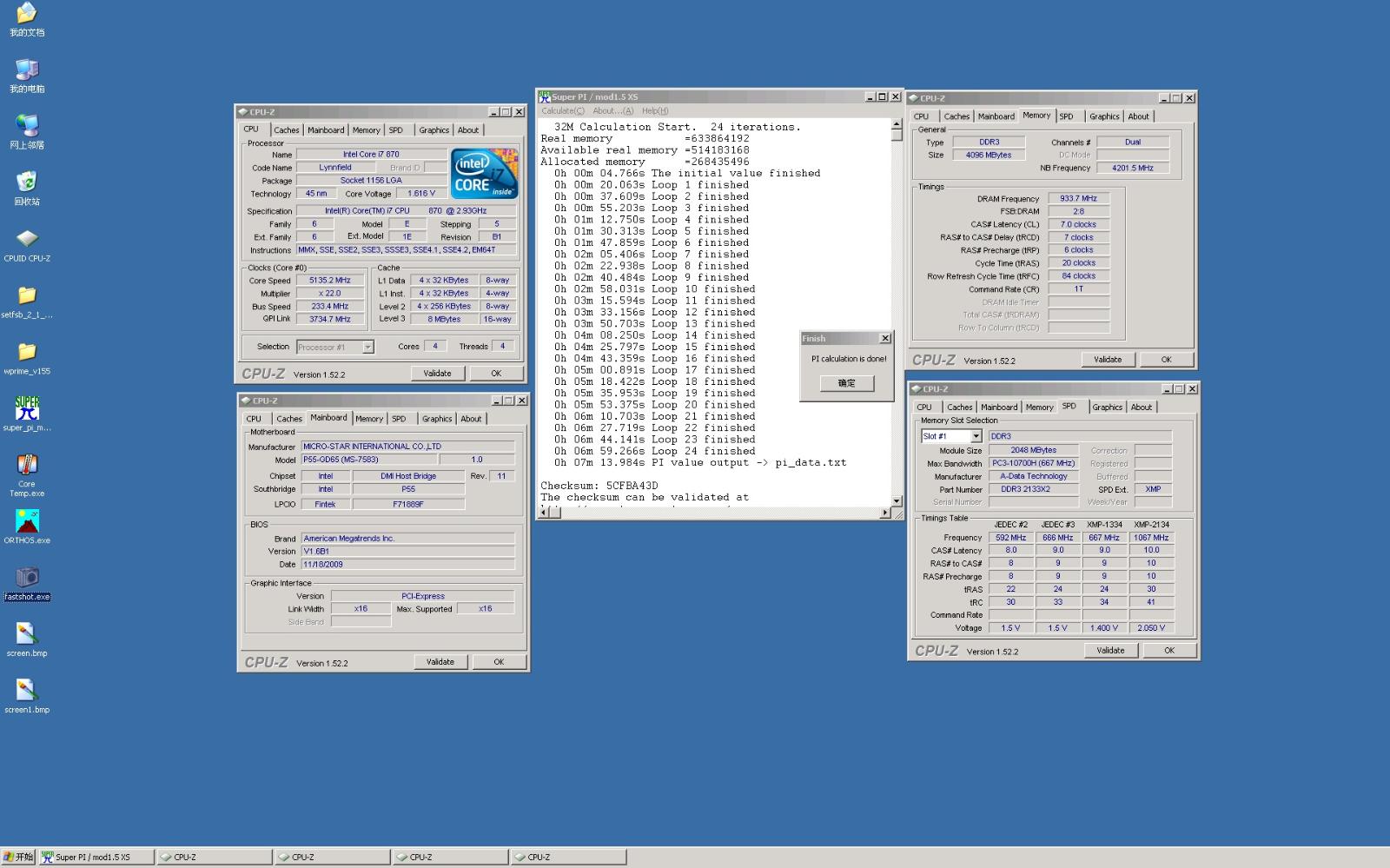Click Super PI horizontal scrollbar left arrow
Screen dimensions: 1390x868
click(x=544, y=513)
